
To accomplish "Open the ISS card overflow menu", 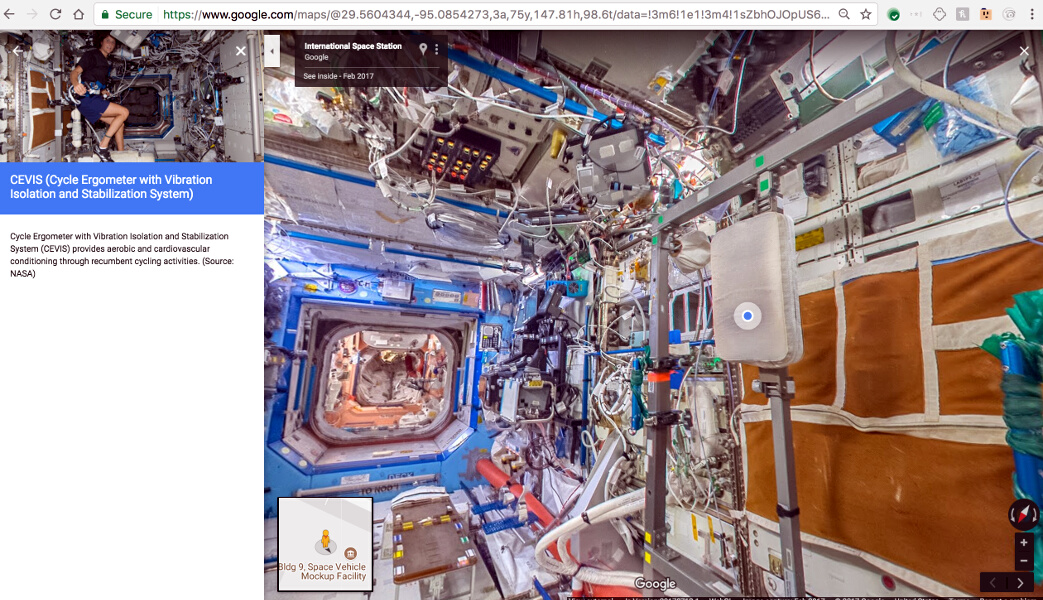I will [437, 47].
